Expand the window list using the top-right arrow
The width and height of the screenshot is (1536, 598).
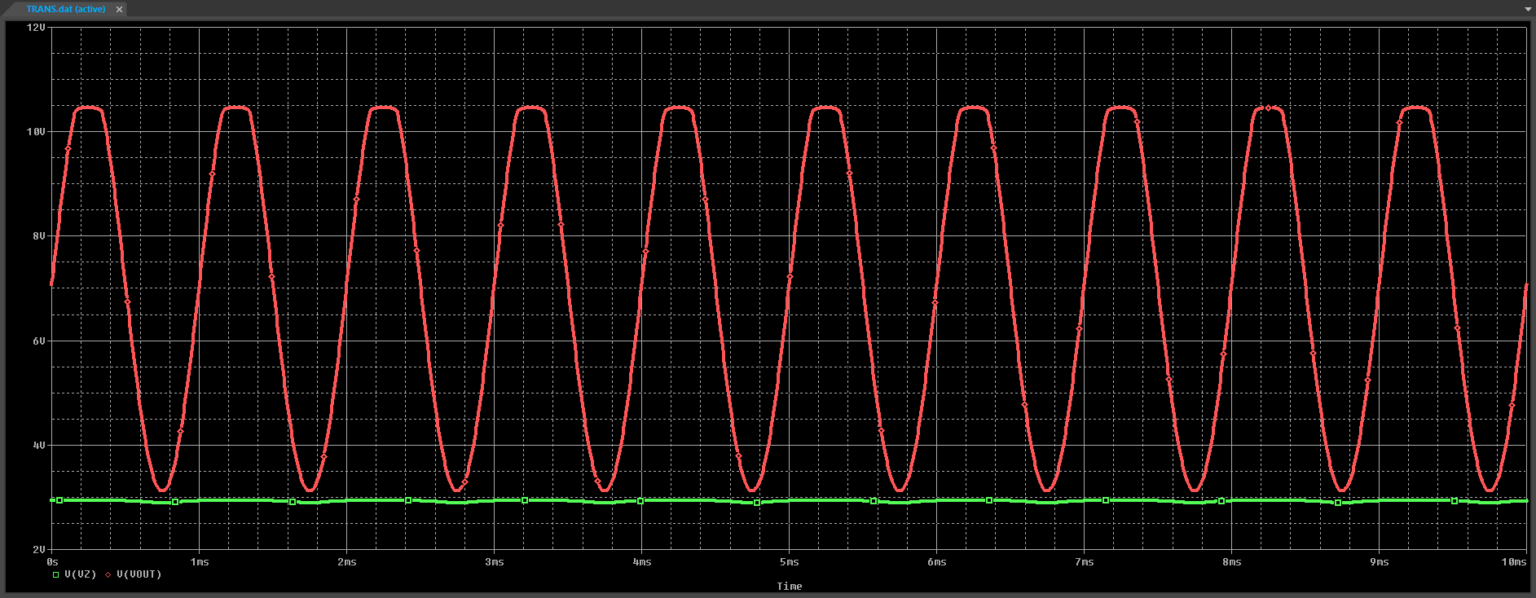[x=1528, y=9]
